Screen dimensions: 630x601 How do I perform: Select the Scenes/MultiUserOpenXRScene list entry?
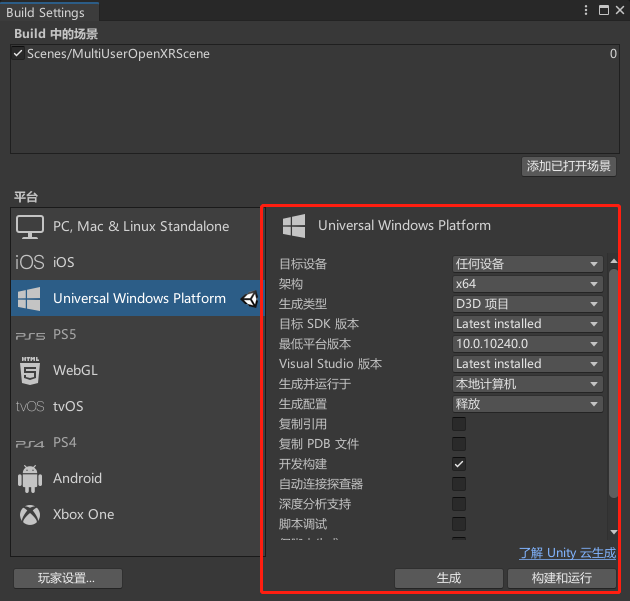(x=315, y=53)
